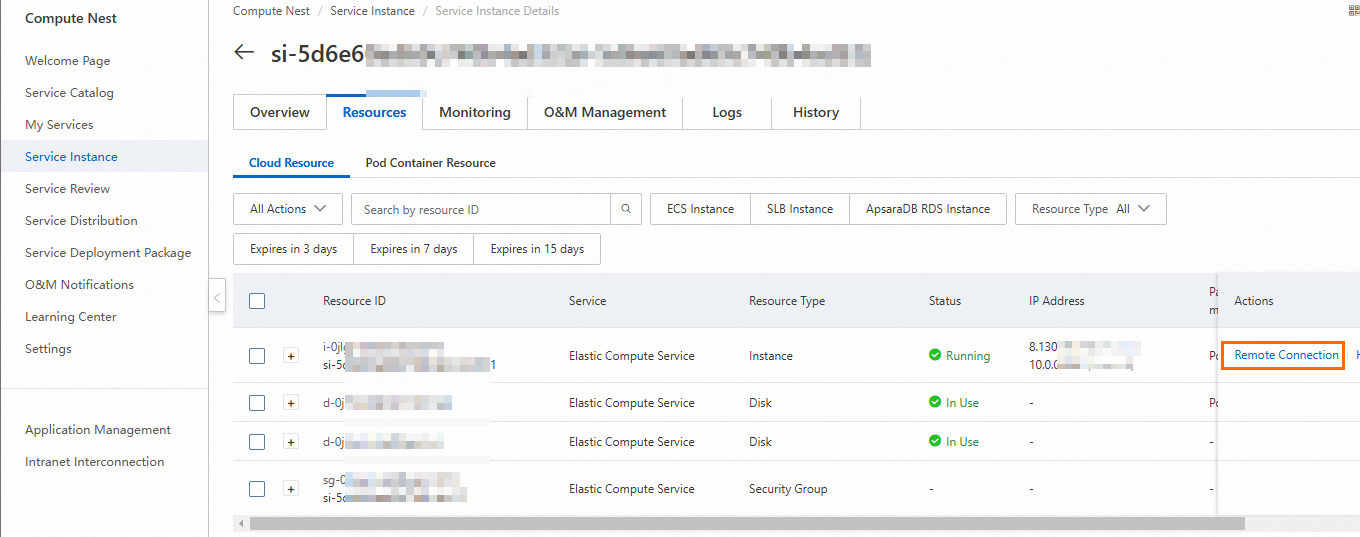Click the Instance resource type cell

[771, 355]
